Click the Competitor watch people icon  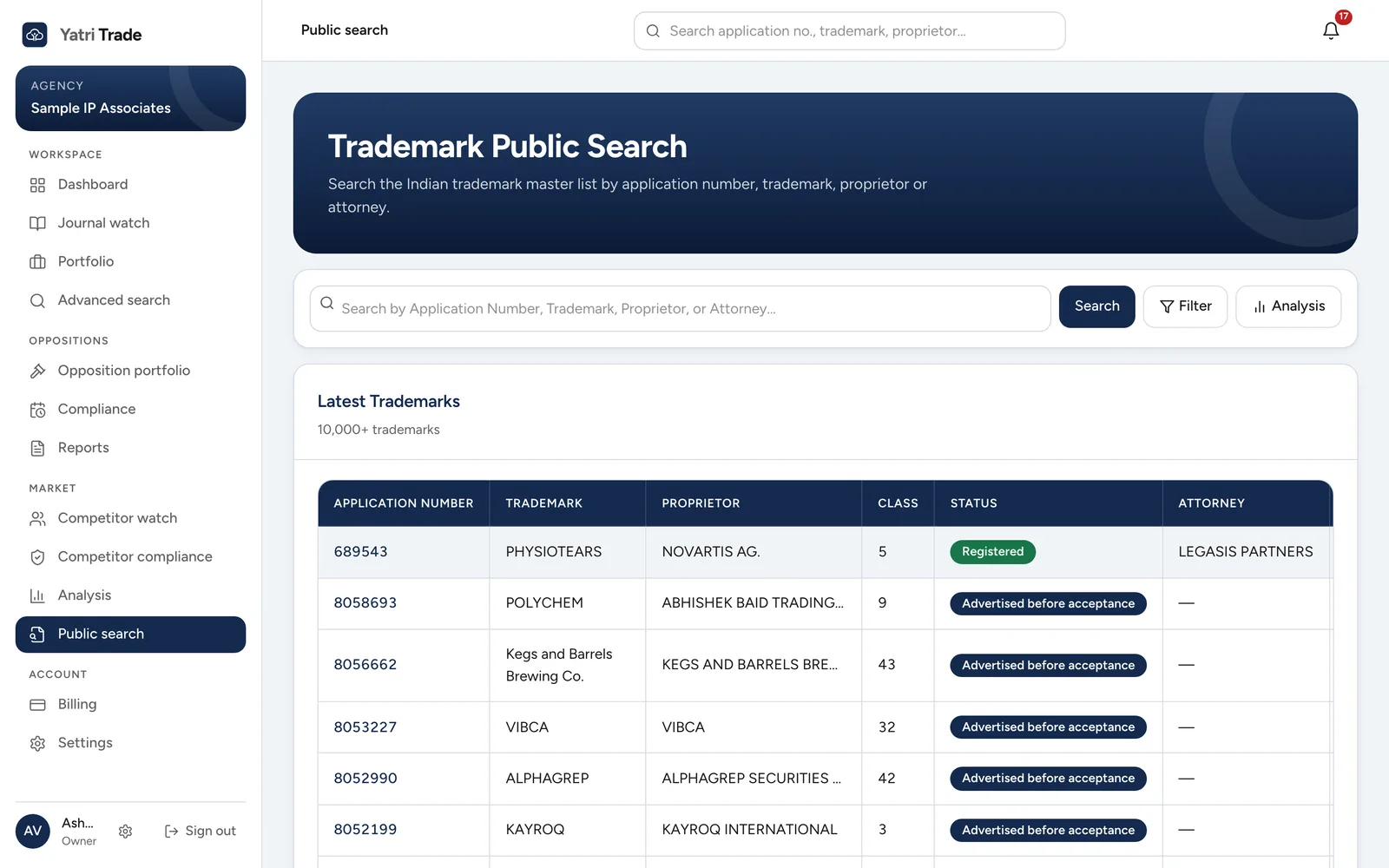[37, 518]
